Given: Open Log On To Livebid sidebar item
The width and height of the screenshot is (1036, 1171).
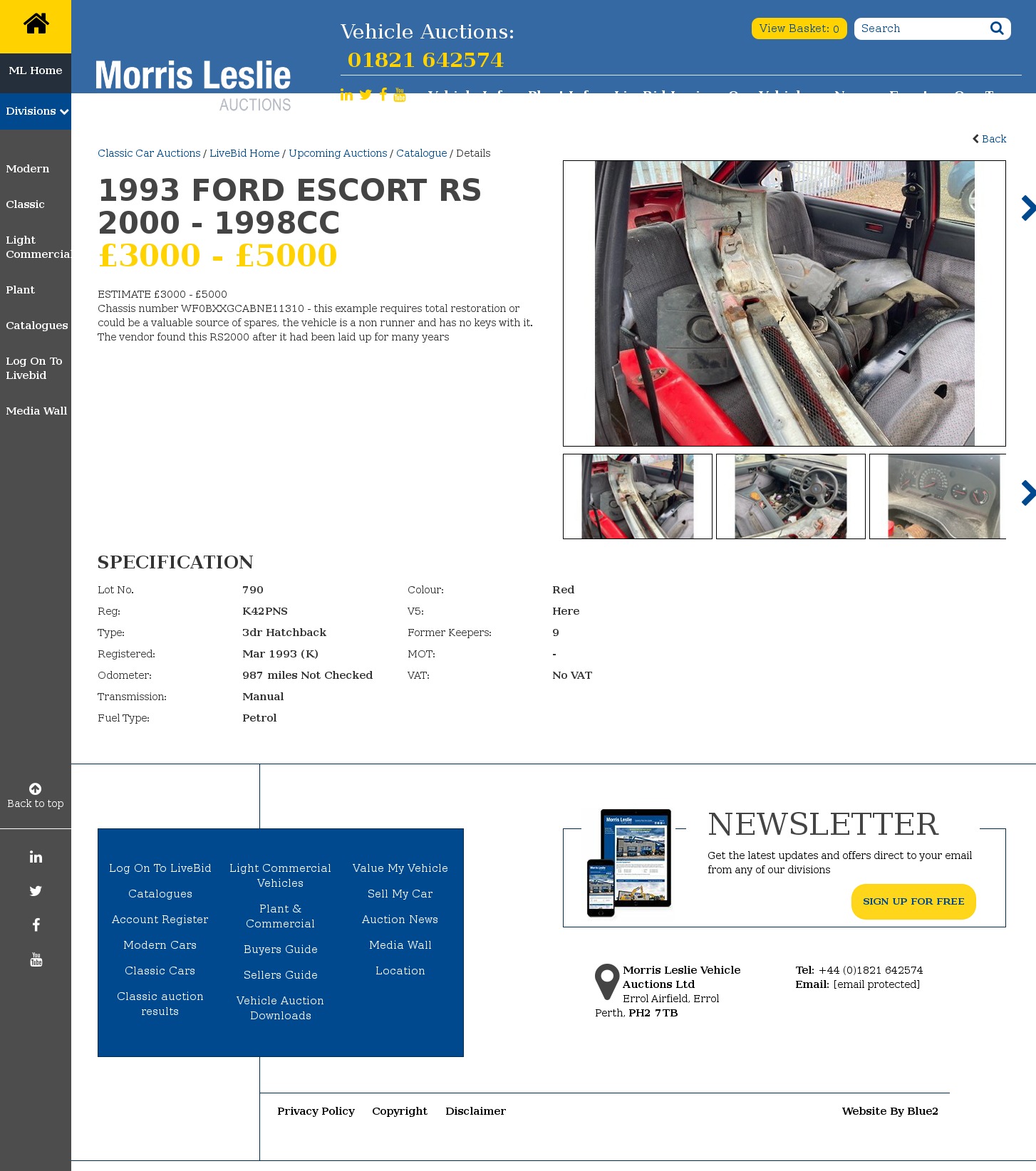Looking at the screenshot, I should [x=34, y=368].
